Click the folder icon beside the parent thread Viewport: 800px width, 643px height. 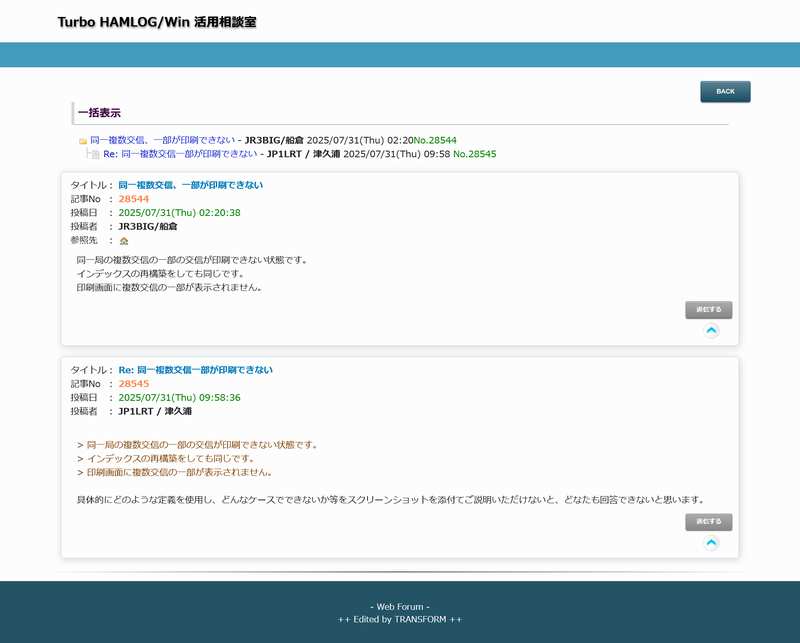[x=83, y=141]
